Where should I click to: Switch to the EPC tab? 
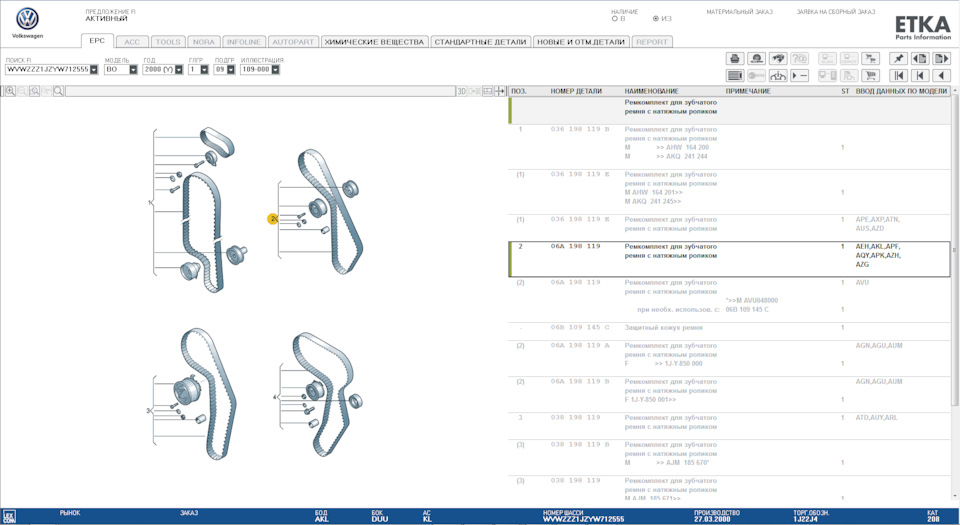pos(97,40)
